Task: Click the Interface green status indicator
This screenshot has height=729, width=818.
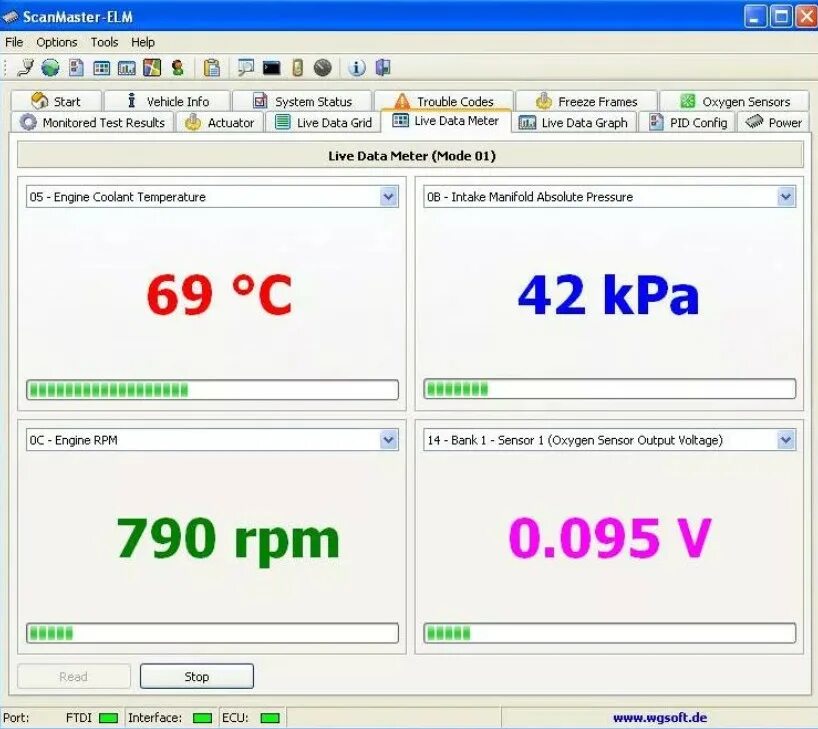Action: tap(202, 718)
